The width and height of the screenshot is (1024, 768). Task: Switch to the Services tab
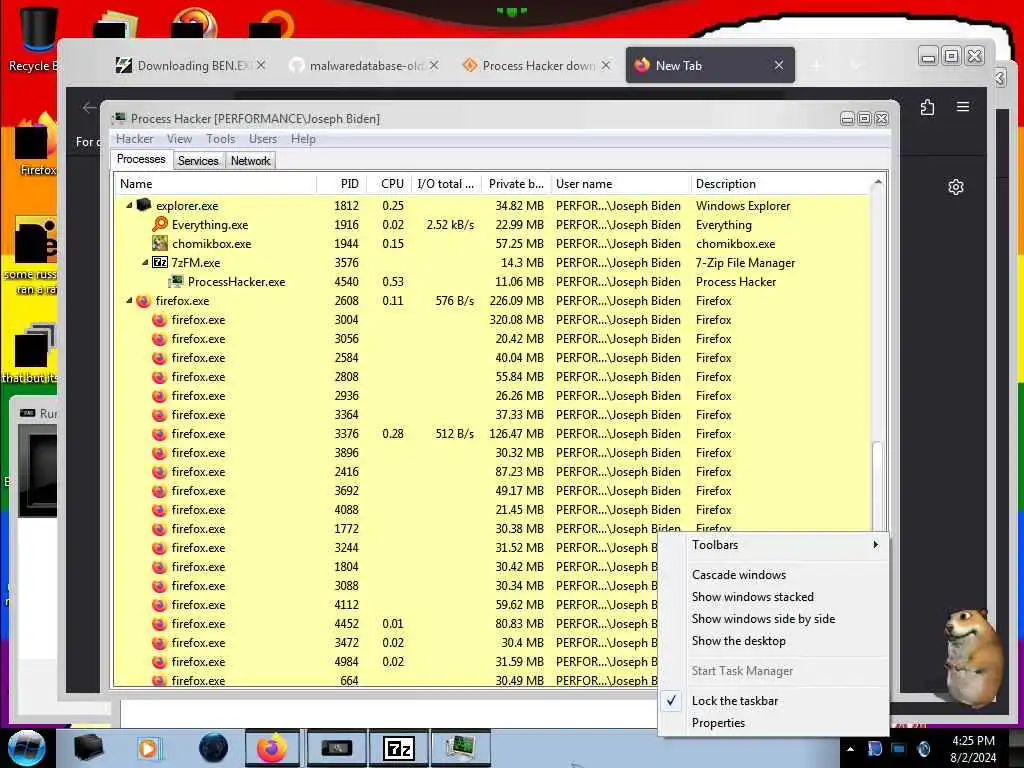pos(198,161)
